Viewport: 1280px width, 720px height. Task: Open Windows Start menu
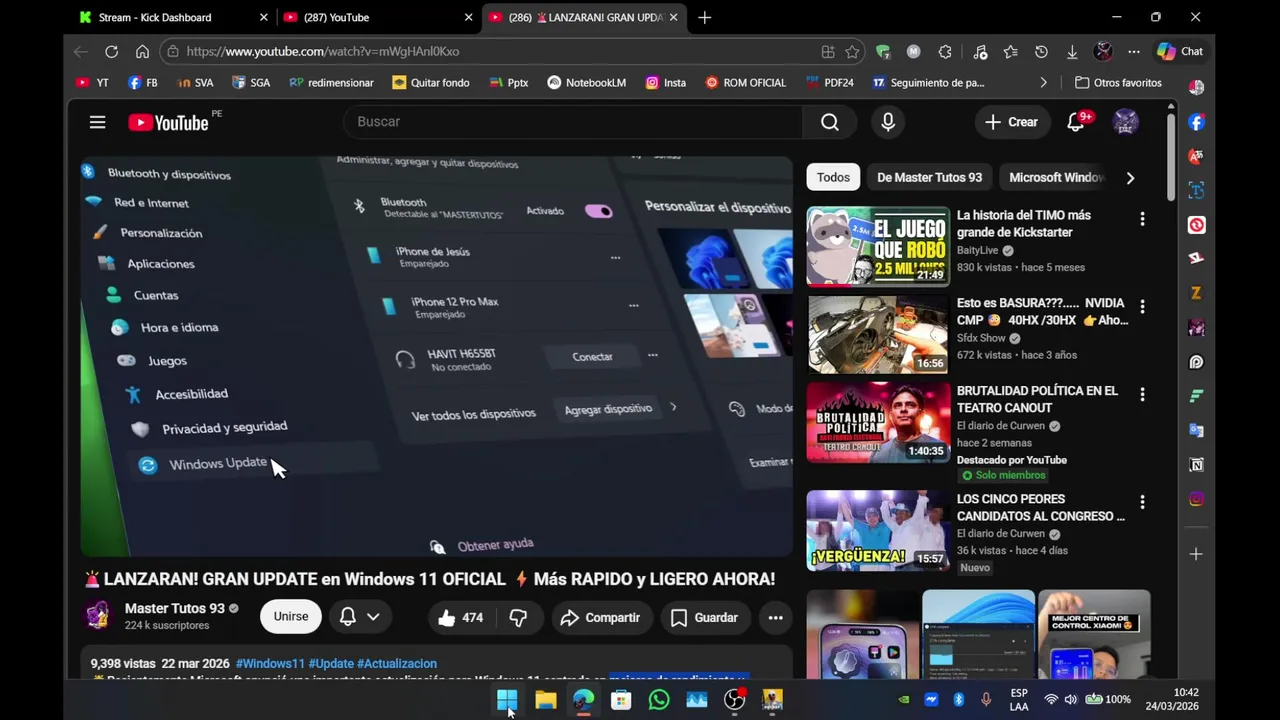tap(507, 700)
